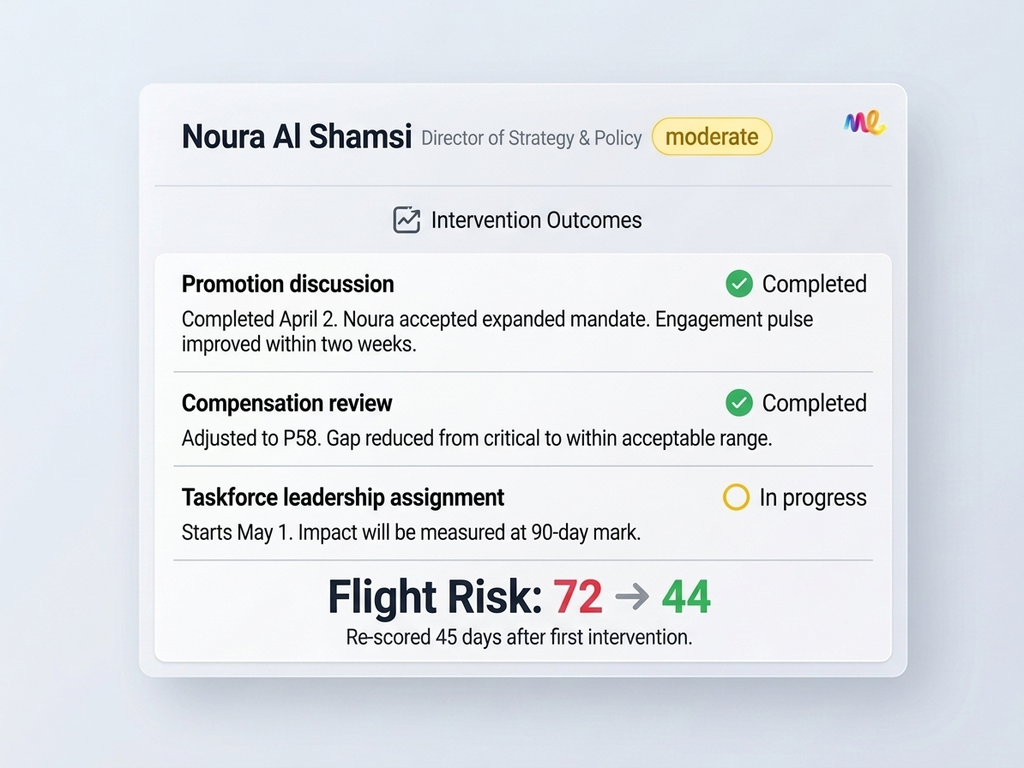Click the Intervention Outcomes chart icon
Screen dimensions: 1024x768
(x=406, y=220)
